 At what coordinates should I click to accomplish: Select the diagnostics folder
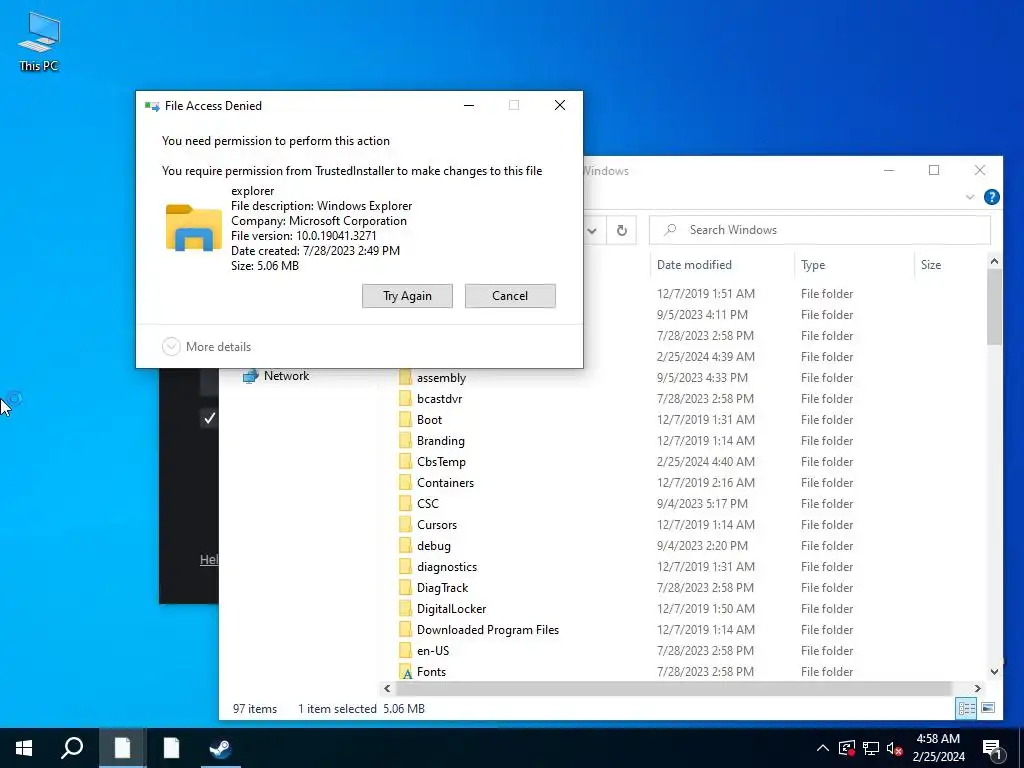[447, 567]
